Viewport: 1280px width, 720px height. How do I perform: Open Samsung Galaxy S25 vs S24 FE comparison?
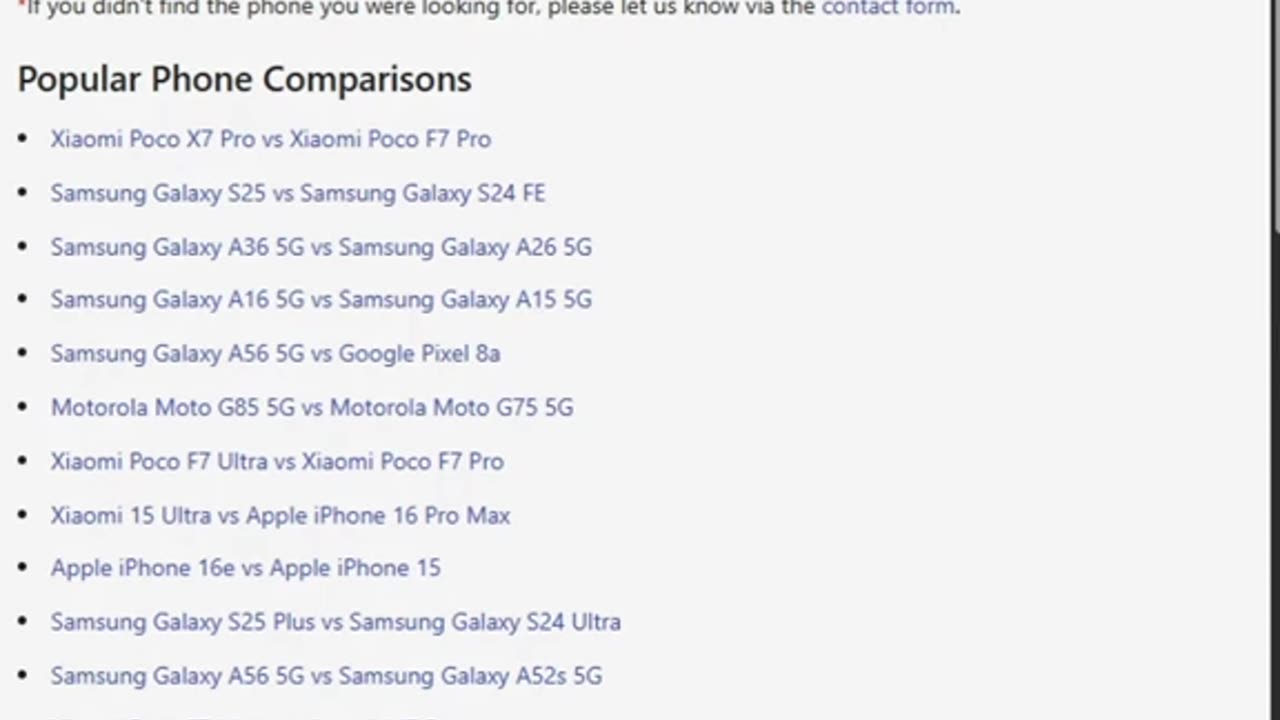click(298, 193)
